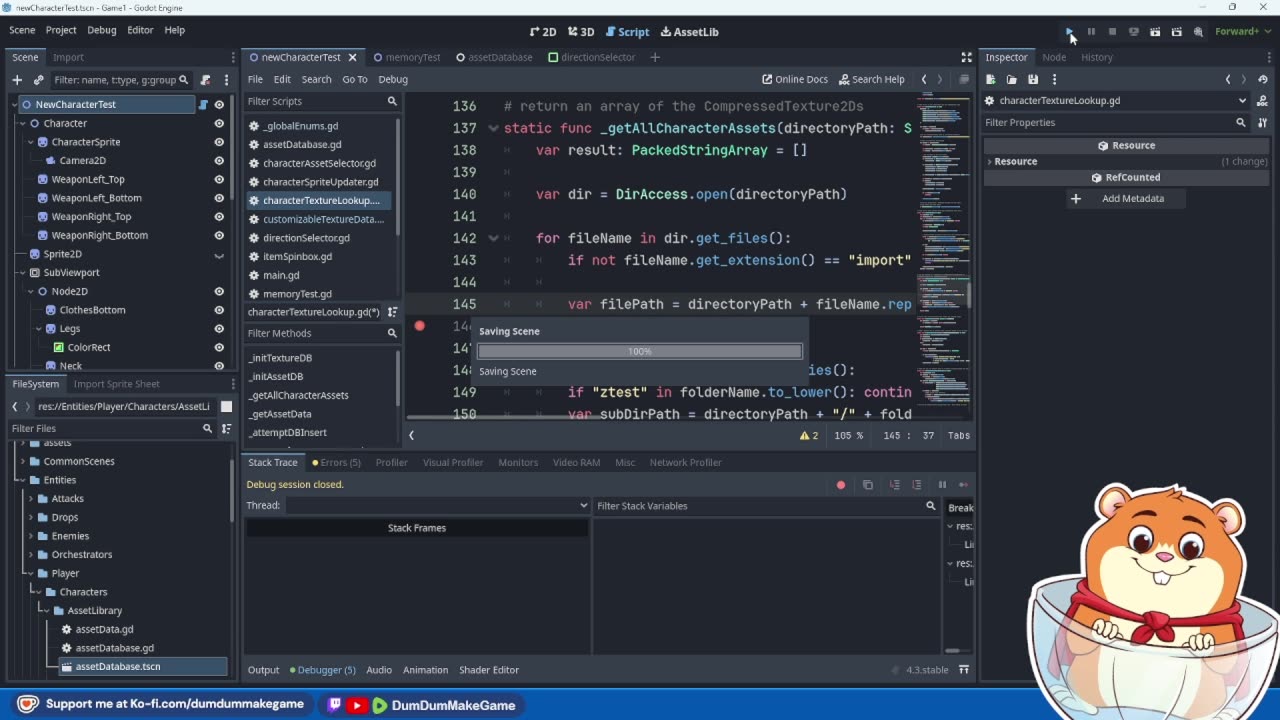Toggle visibility of the ClothesBottom node
This screenshot has width=1280, height=720.
[x=219, y=310]
